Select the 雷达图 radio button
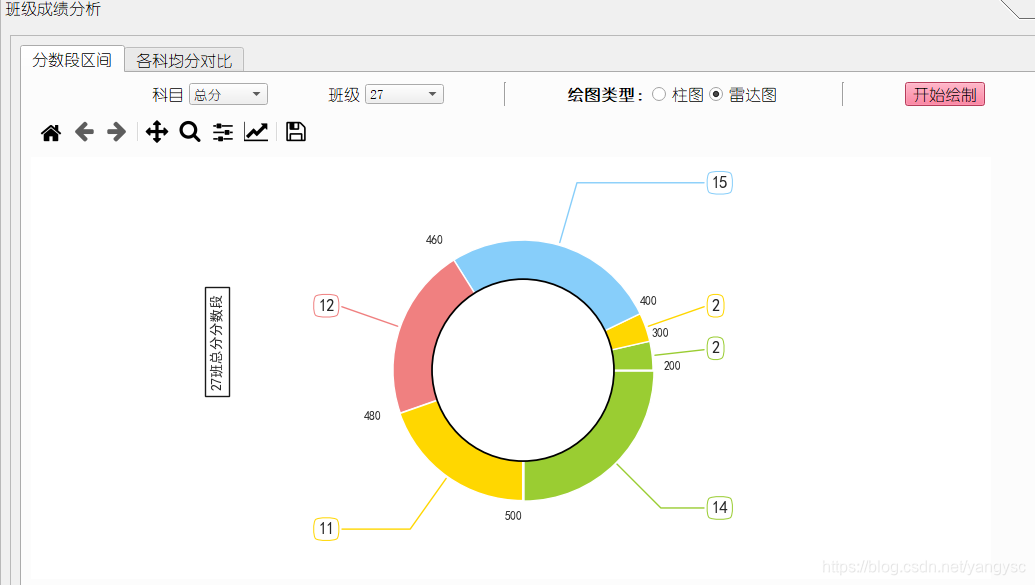Image resolution: width=1035 pixels, height=585 pixels. [716, 94]
